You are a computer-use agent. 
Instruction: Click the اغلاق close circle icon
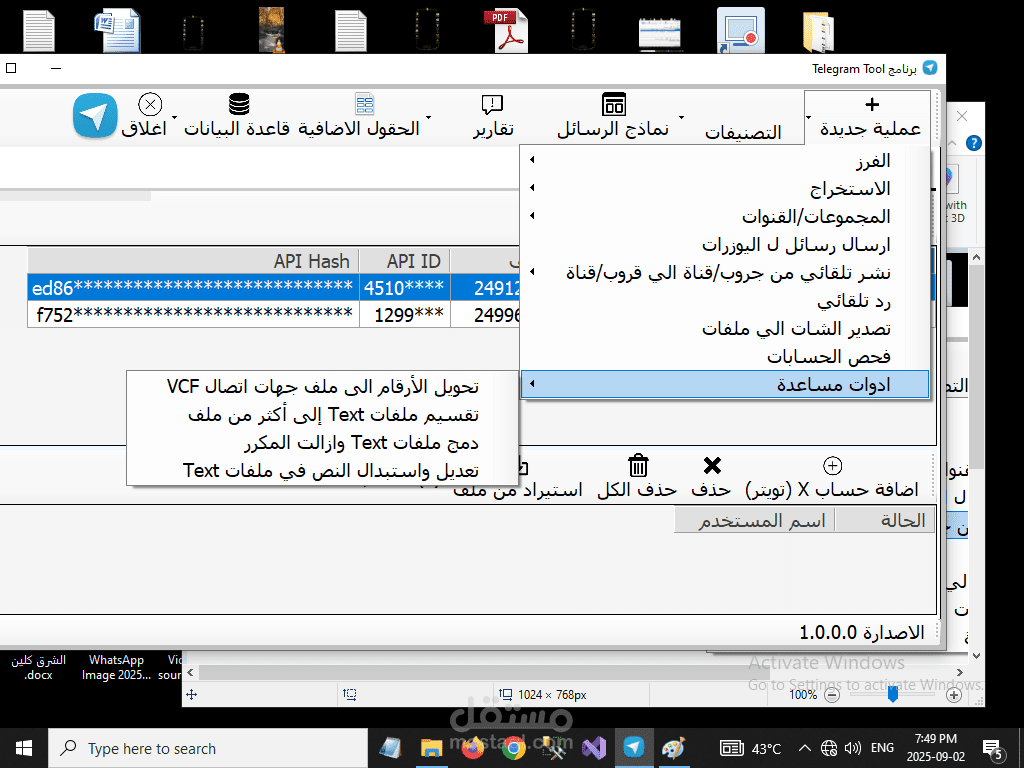coord(150,104)
